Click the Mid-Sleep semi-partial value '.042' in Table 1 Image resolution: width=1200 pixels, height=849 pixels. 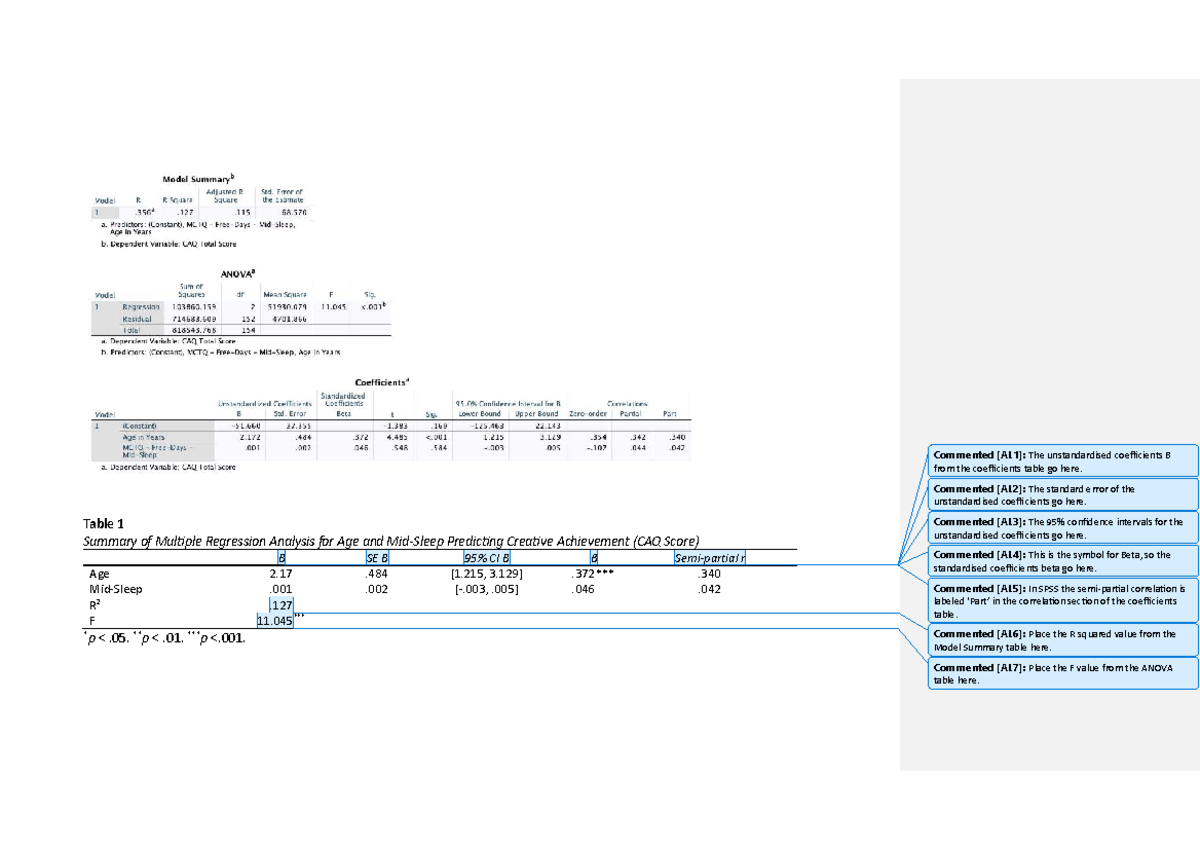point(709,589)
